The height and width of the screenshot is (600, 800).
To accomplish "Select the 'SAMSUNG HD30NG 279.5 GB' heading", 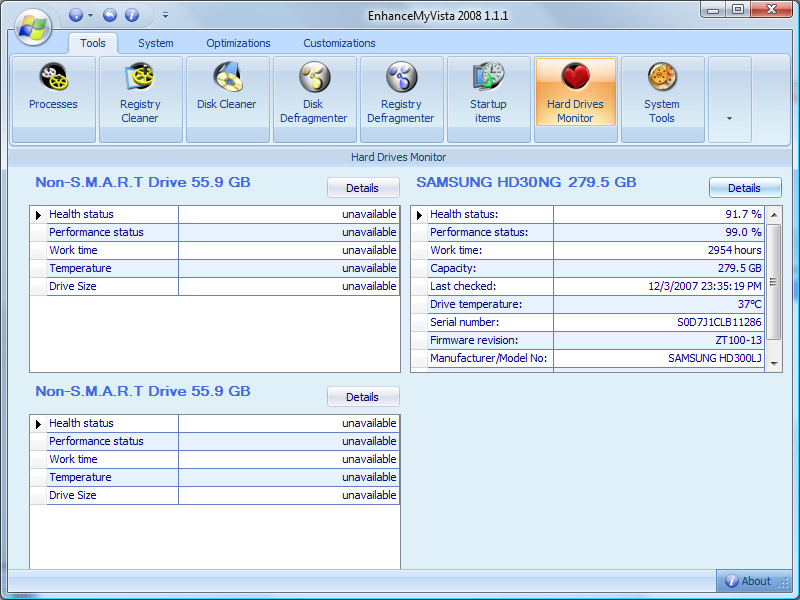I will 527,182.
